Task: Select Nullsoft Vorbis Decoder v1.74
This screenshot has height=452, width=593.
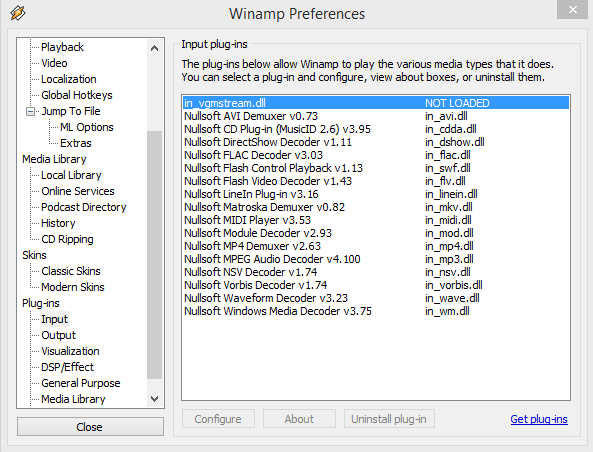Action: point(376,285)
